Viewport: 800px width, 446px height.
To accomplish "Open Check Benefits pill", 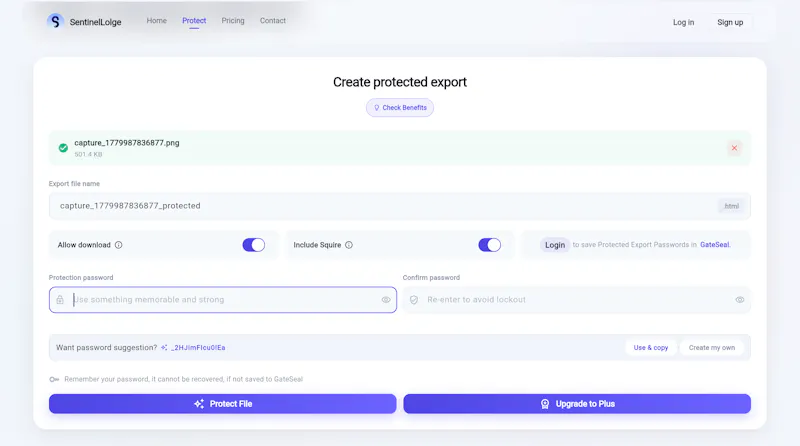I will pyautogui.click(x=400, y=108).
